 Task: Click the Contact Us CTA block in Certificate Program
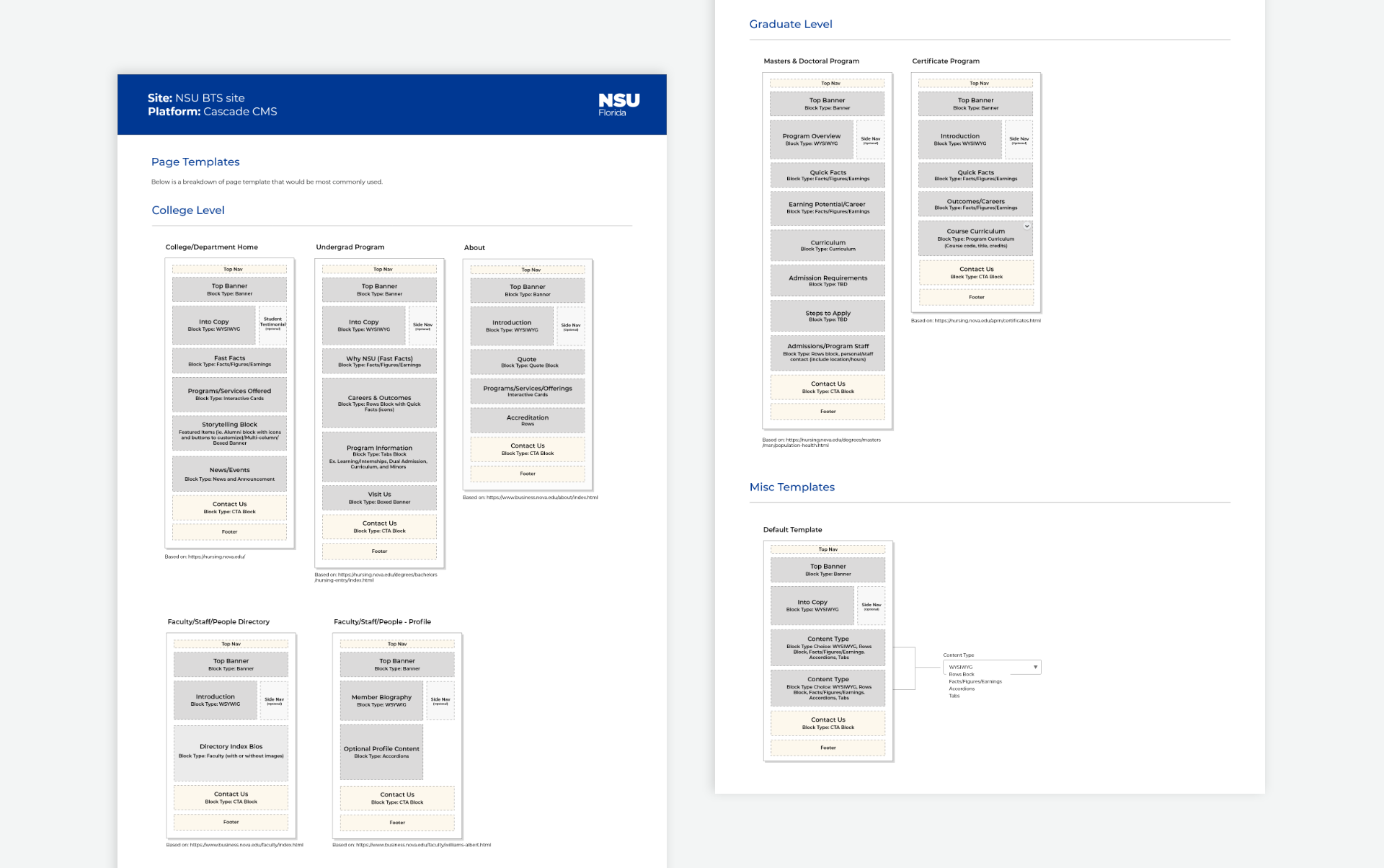(975, 272)
